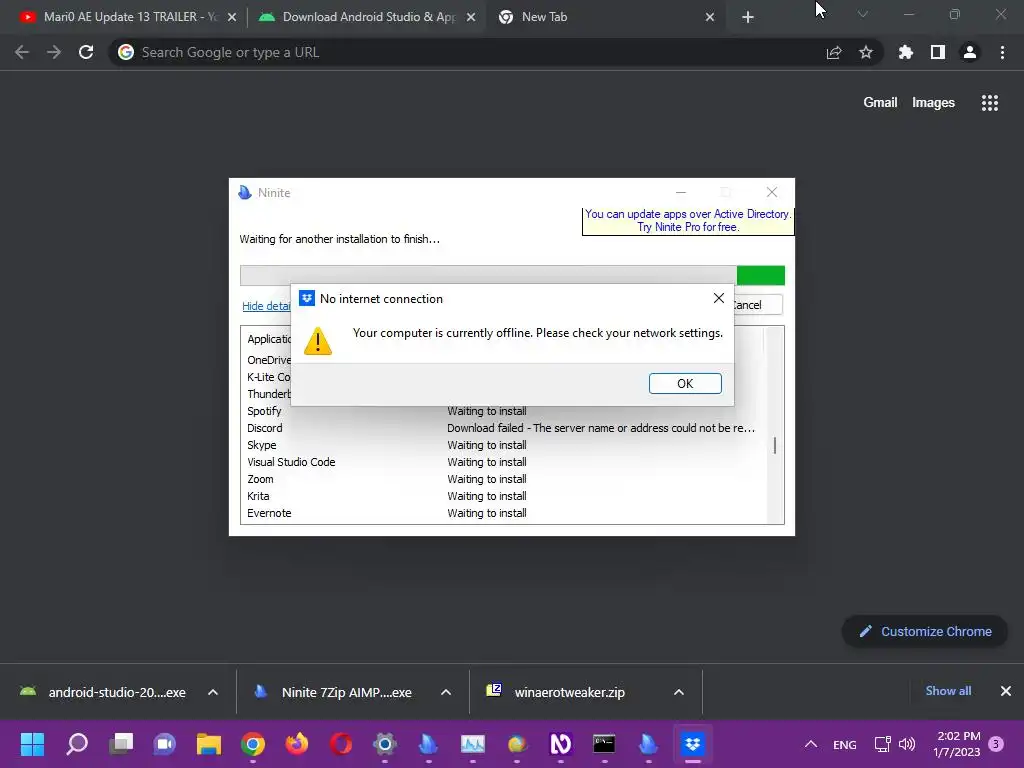This screenshot has width=1024, height=768.
Task: Click the Ninite progress bar
Action: pos(513,276)
